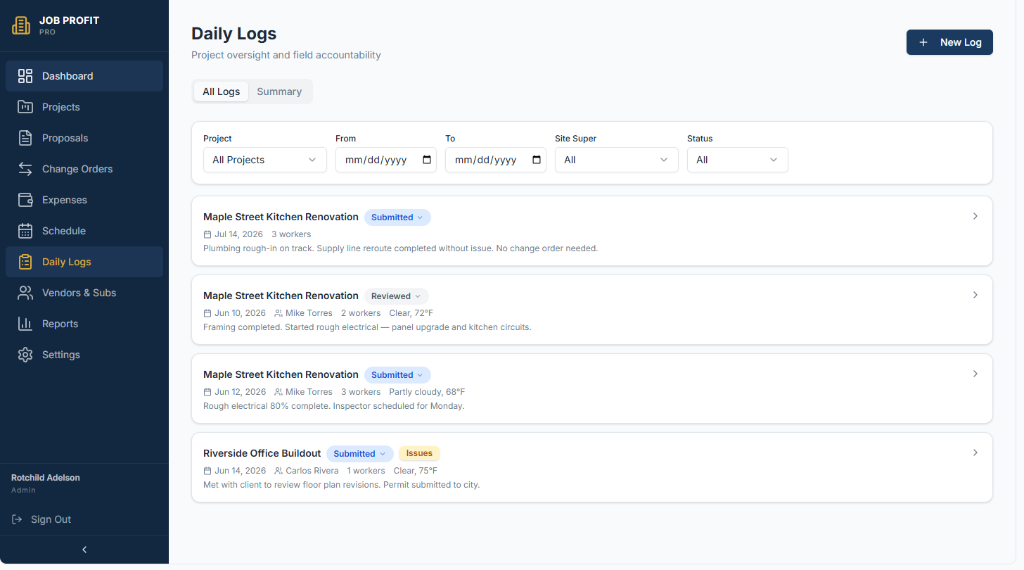Open the From date calendar picker icon
The image size is (1024, 570).
click(426, 160)
